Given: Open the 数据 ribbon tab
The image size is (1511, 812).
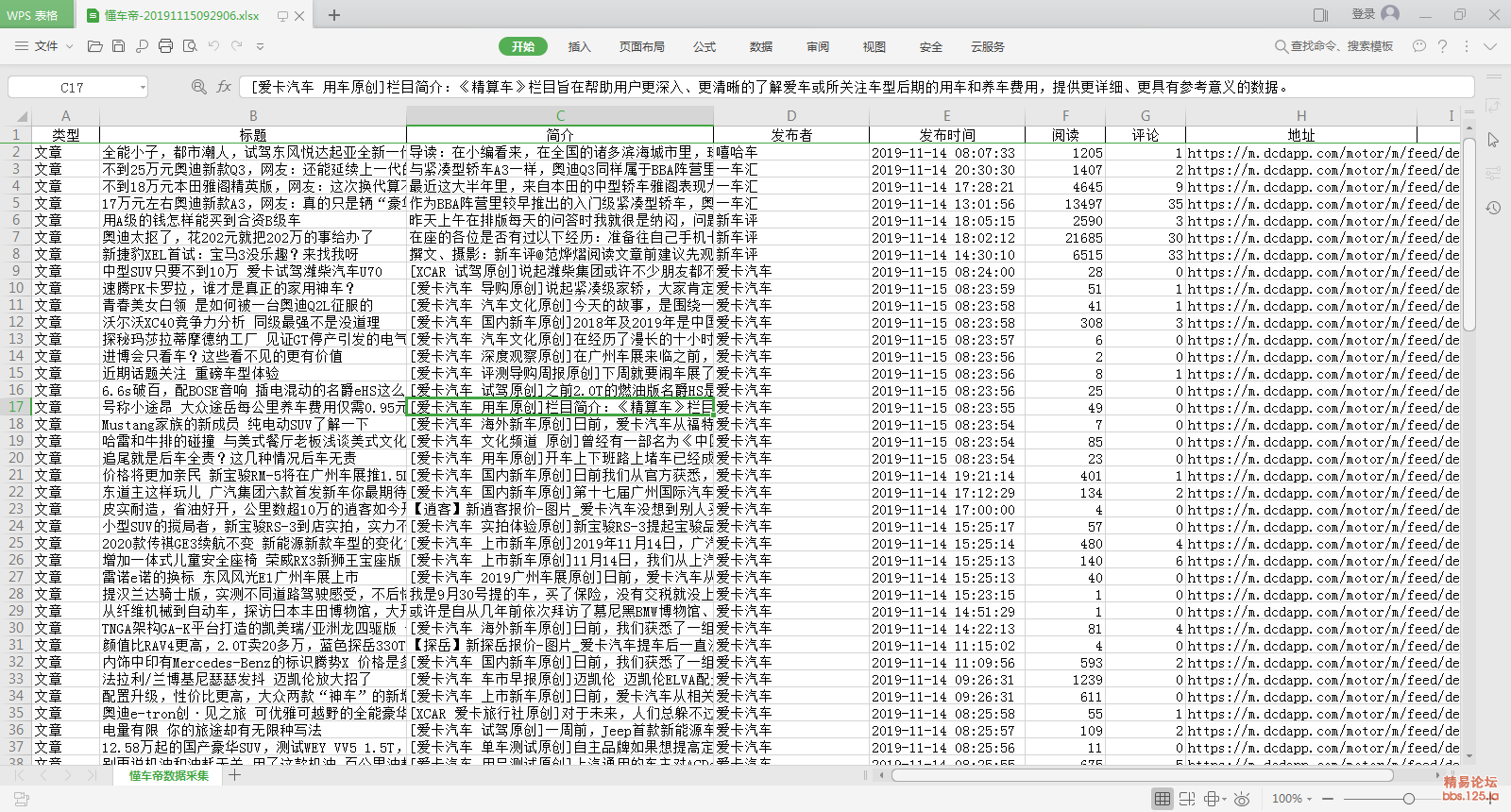Looking at the screenshot, I should point(761,46).
